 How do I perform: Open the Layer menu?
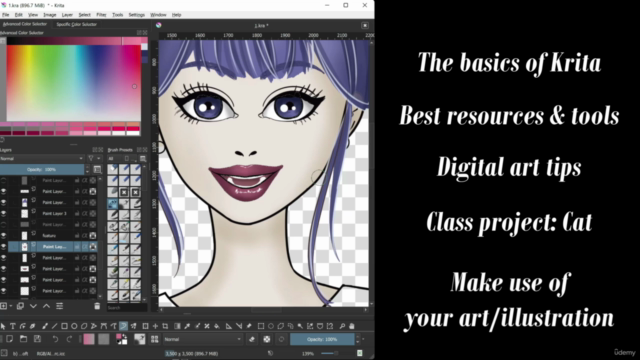coord(67,15)
